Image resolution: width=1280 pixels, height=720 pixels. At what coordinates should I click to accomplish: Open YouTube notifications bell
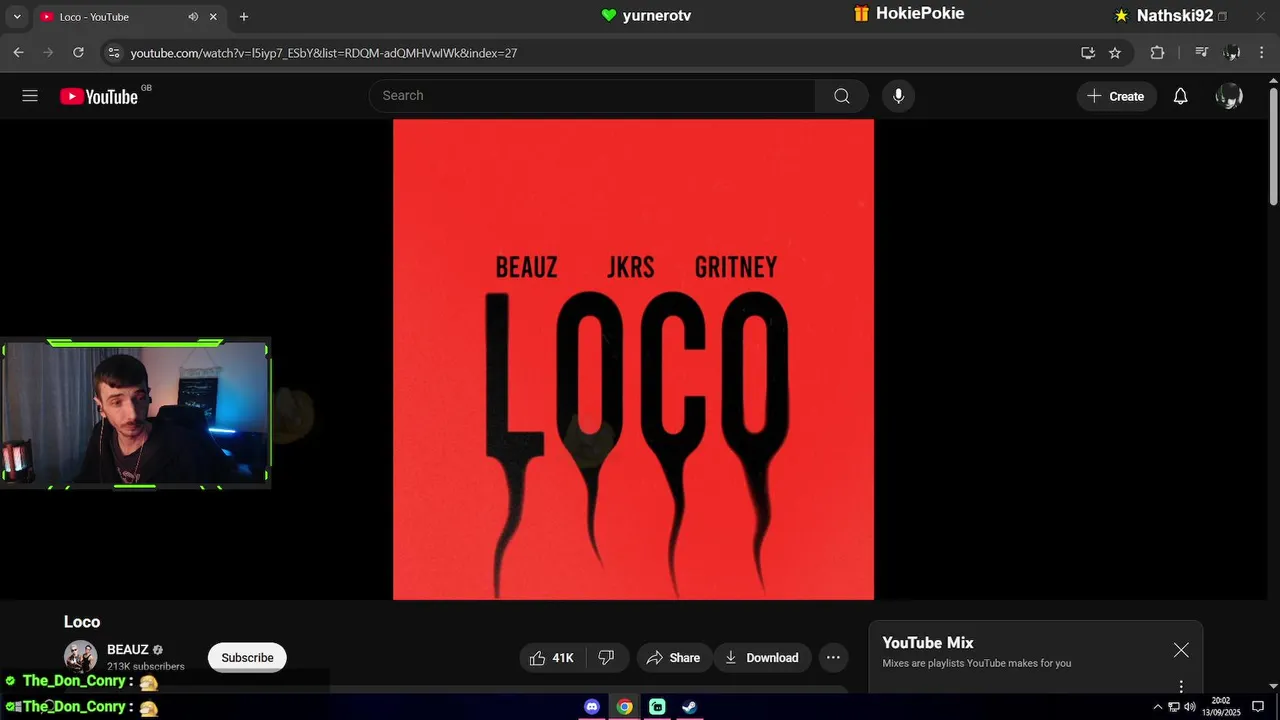pyautogui.click(x=1180, y=96)
